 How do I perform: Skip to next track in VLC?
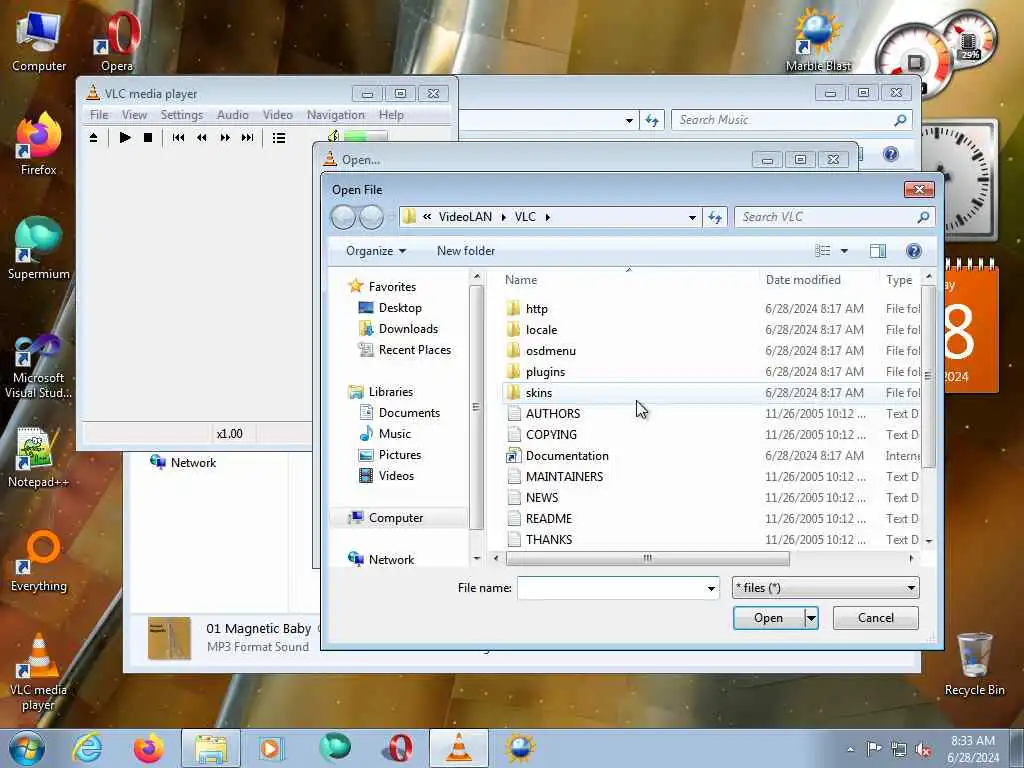(x=248, y=138)
